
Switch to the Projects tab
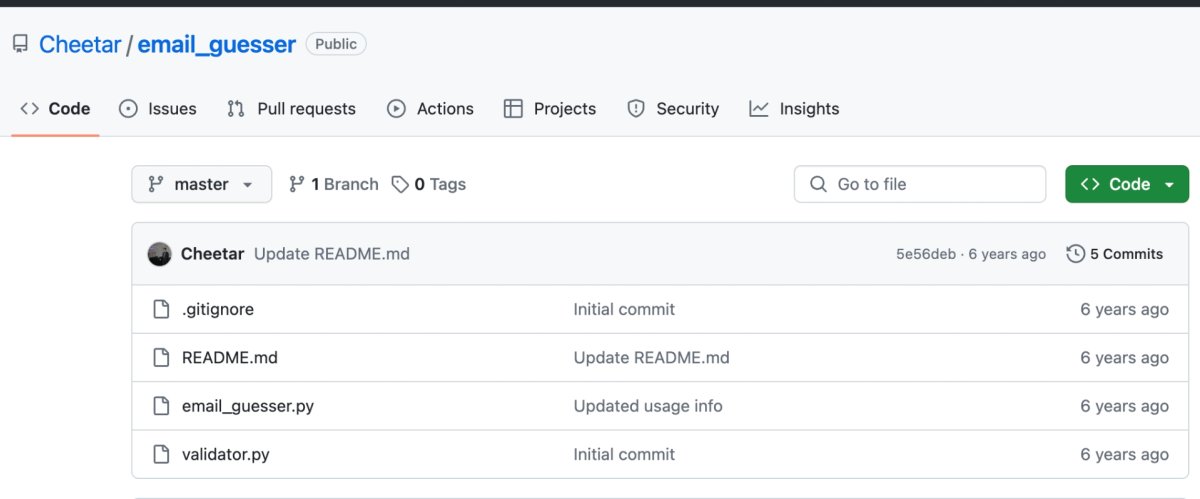click(550, 109)
